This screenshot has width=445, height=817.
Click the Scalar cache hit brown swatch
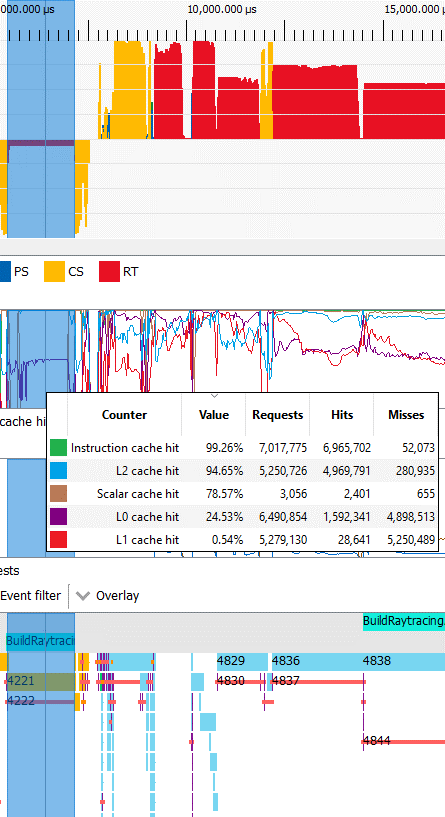click(58, 493)
